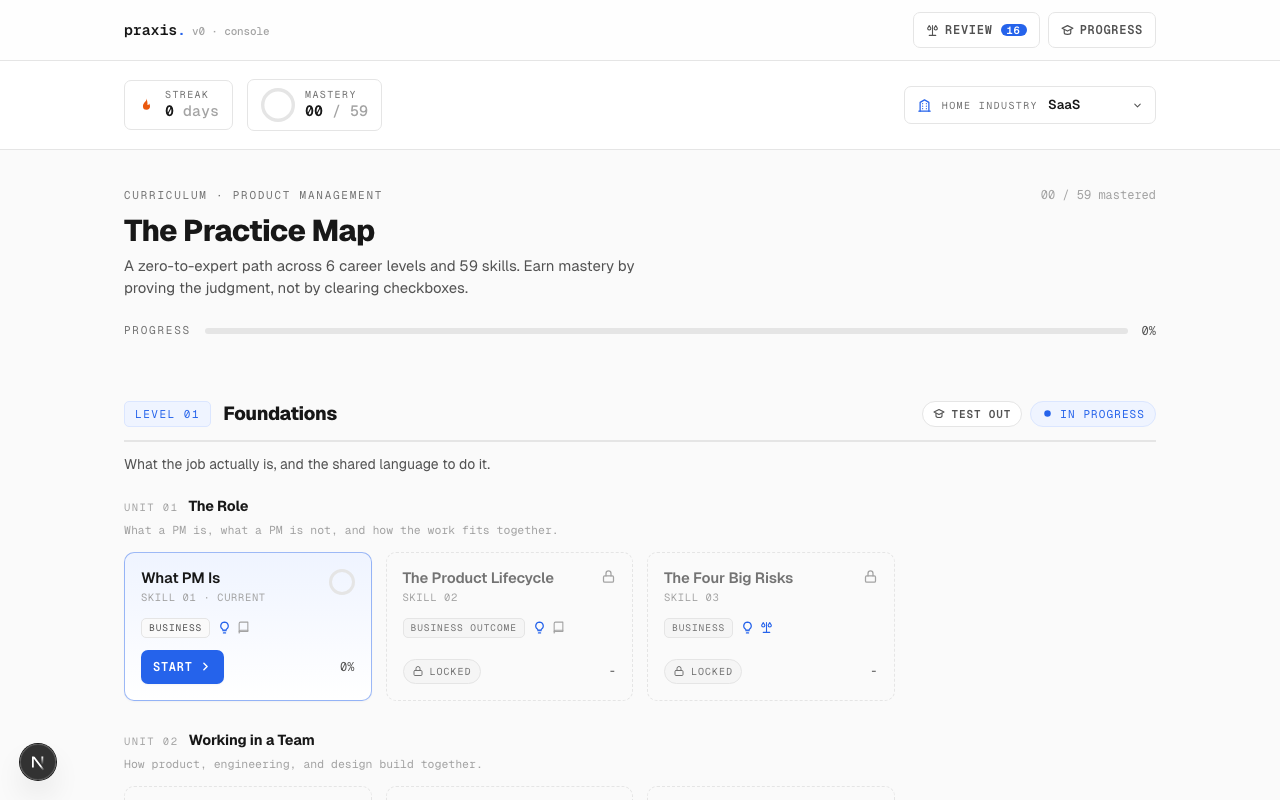Click the v0 · console label
Viewport: 1280px width, 800px height.
point(231,32)
